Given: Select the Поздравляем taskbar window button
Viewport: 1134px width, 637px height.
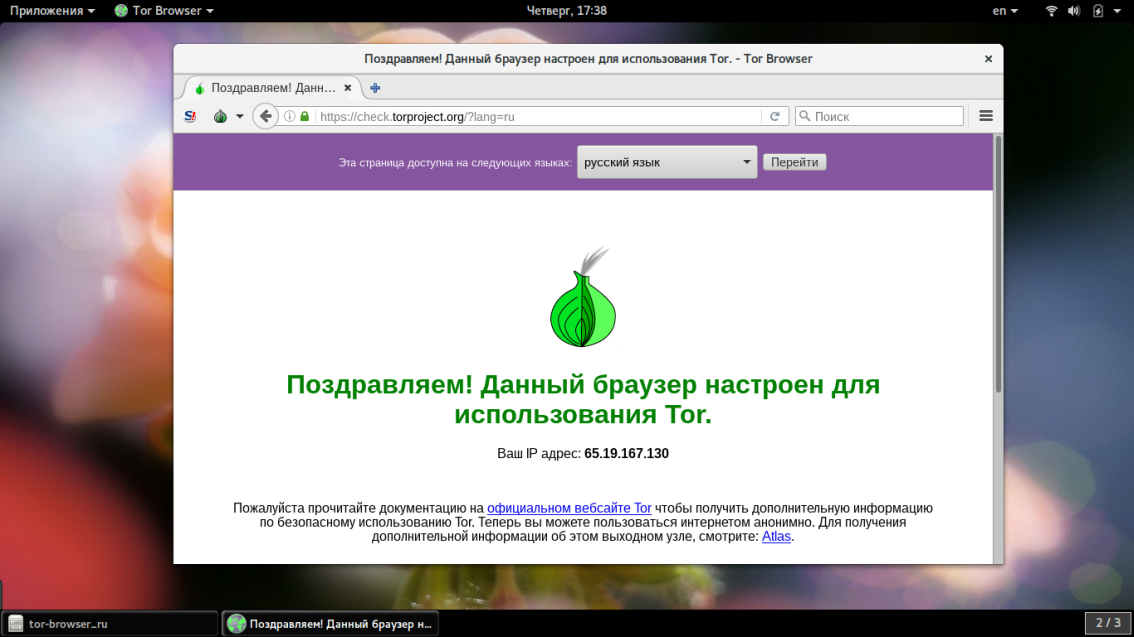Looking at the screenshot, I should tap(330, 623).
